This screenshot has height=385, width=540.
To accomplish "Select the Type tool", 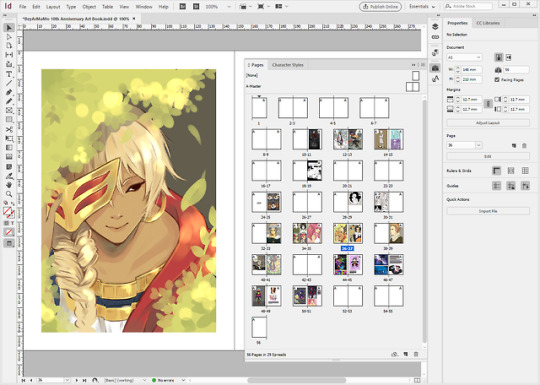I will pyautogui.click(x=9, y=74).
